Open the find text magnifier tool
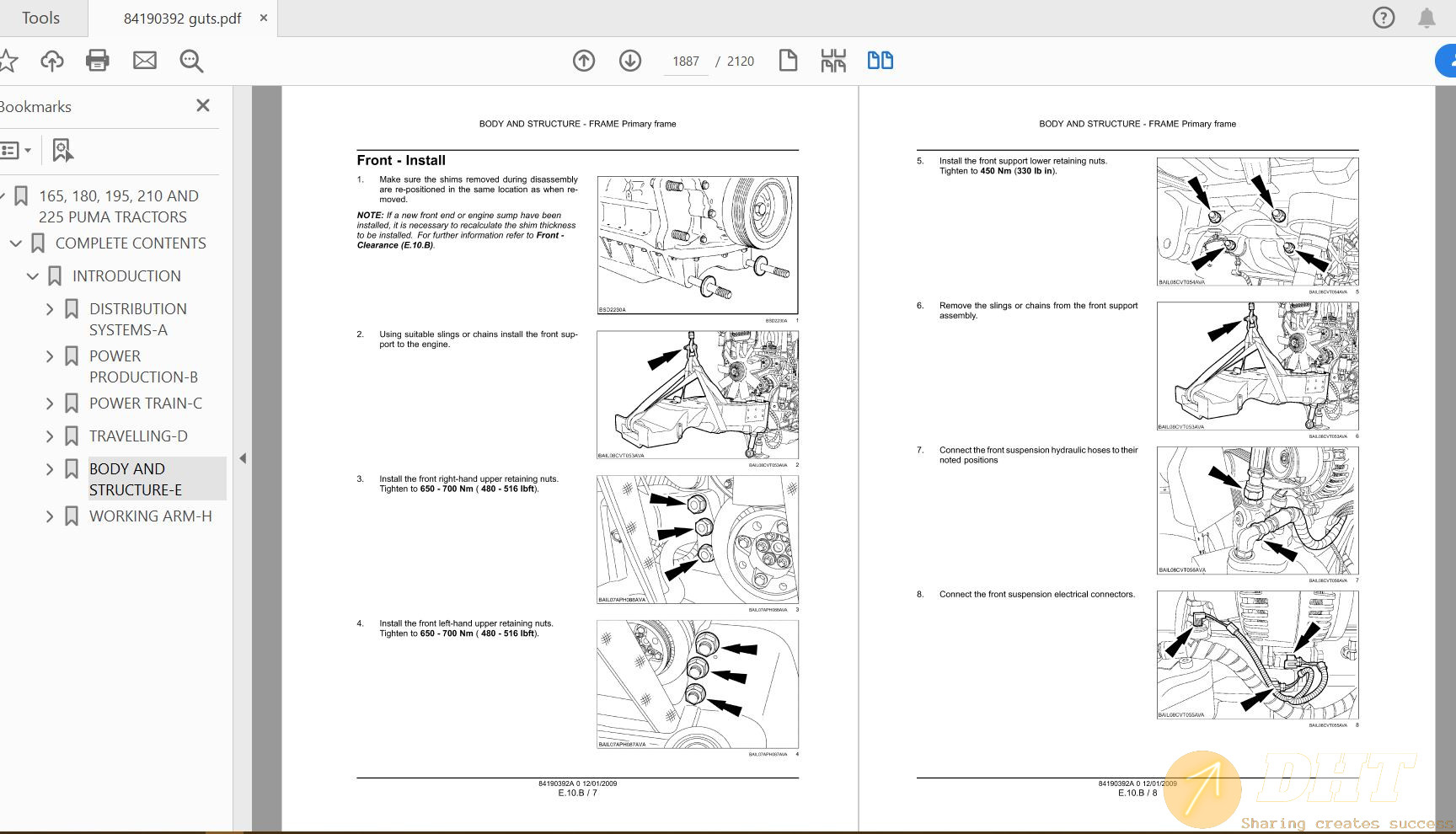The height and width of the screenshot is (834, 1456). pos(191,61)
